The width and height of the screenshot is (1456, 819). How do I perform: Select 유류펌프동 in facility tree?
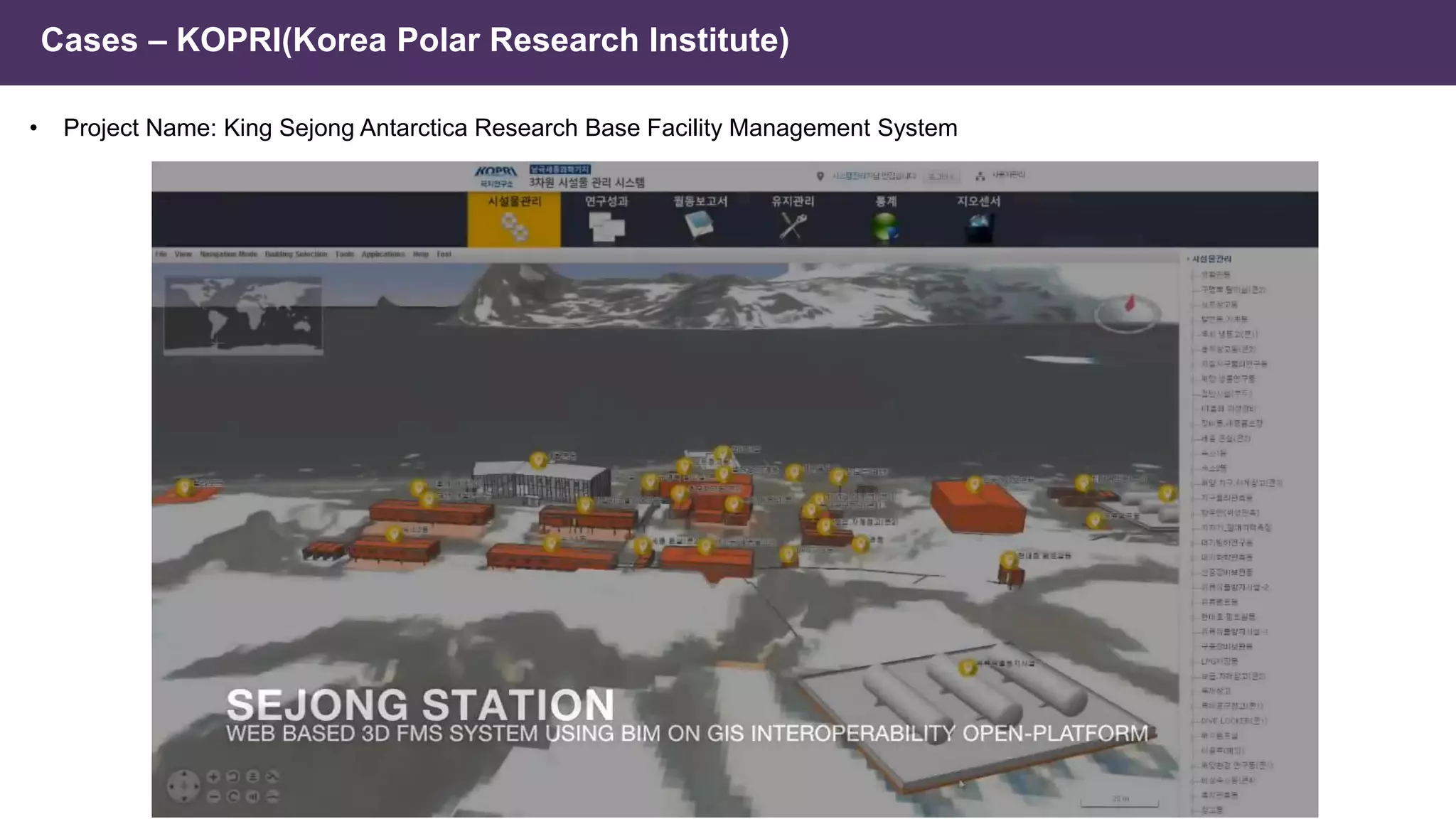tap(1220, 601)
